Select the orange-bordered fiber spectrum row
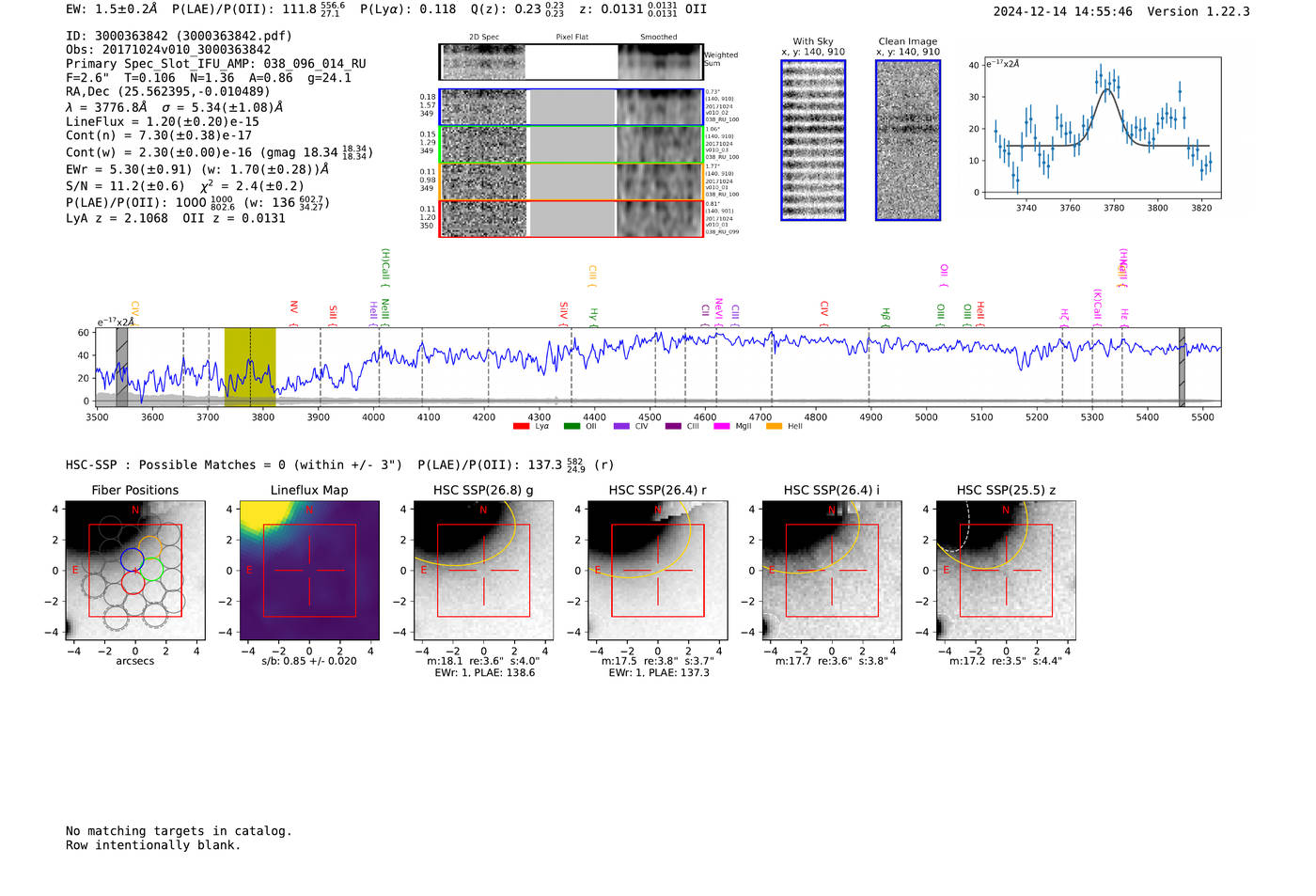 [x=571, y=181]
